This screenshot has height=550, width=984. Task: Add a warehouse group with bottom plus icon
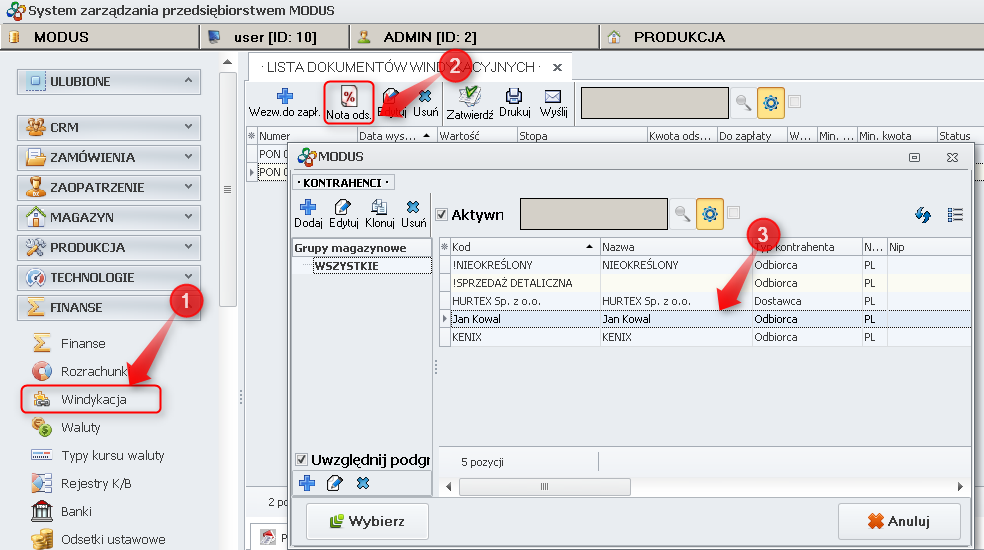click(308, 483)
